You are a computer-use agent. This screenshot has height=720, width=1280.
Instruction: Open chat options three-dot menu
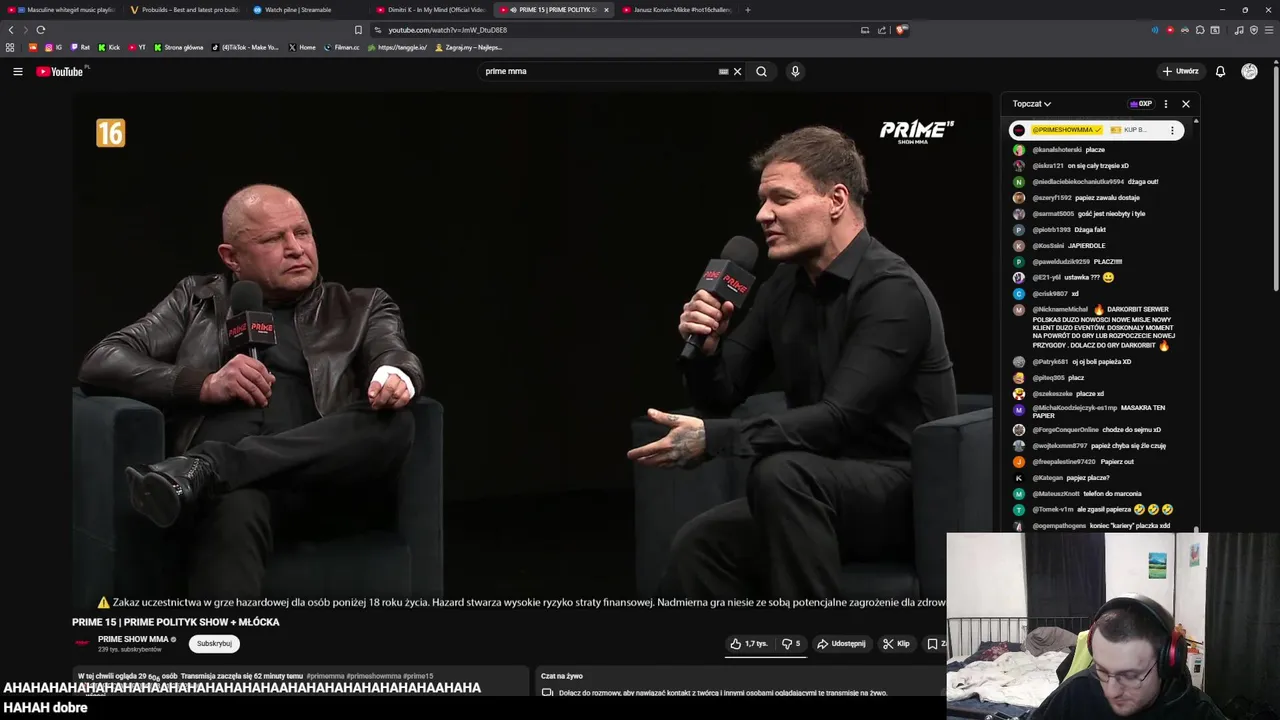coord(1165,104)
